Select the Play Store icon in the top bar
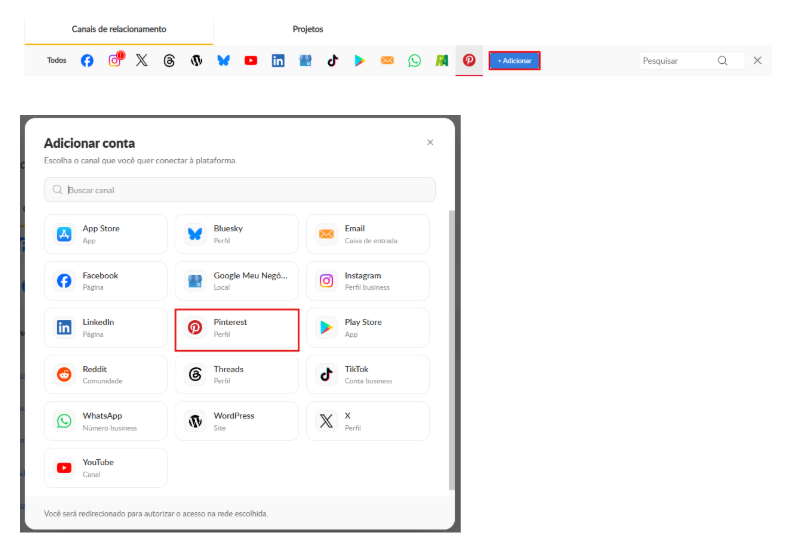792x542 pixels. tap(360, 61)
